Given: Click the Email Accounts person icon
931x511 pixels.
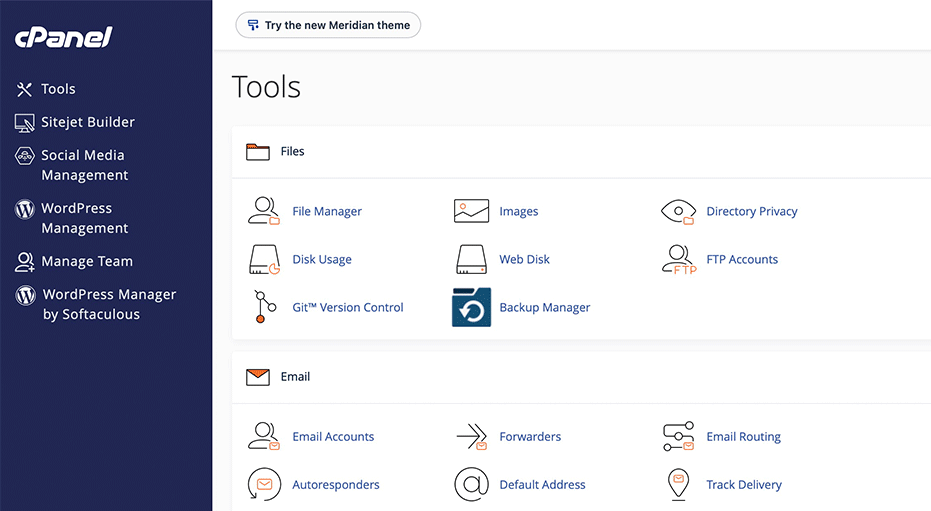Looking at the screenshot, I should [x=264, y=437].
